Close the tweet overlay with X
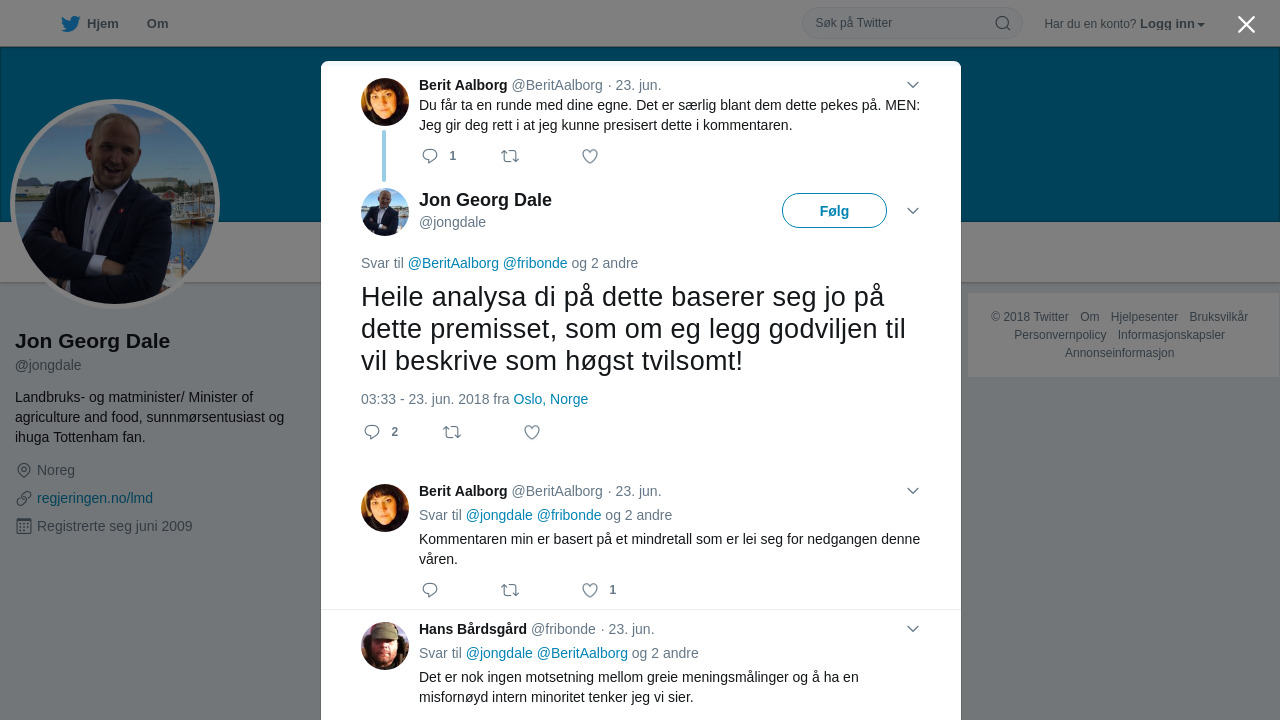The width and height of the screenshot is (1280, 720). pyautogui.click(x=1246, y=24)
